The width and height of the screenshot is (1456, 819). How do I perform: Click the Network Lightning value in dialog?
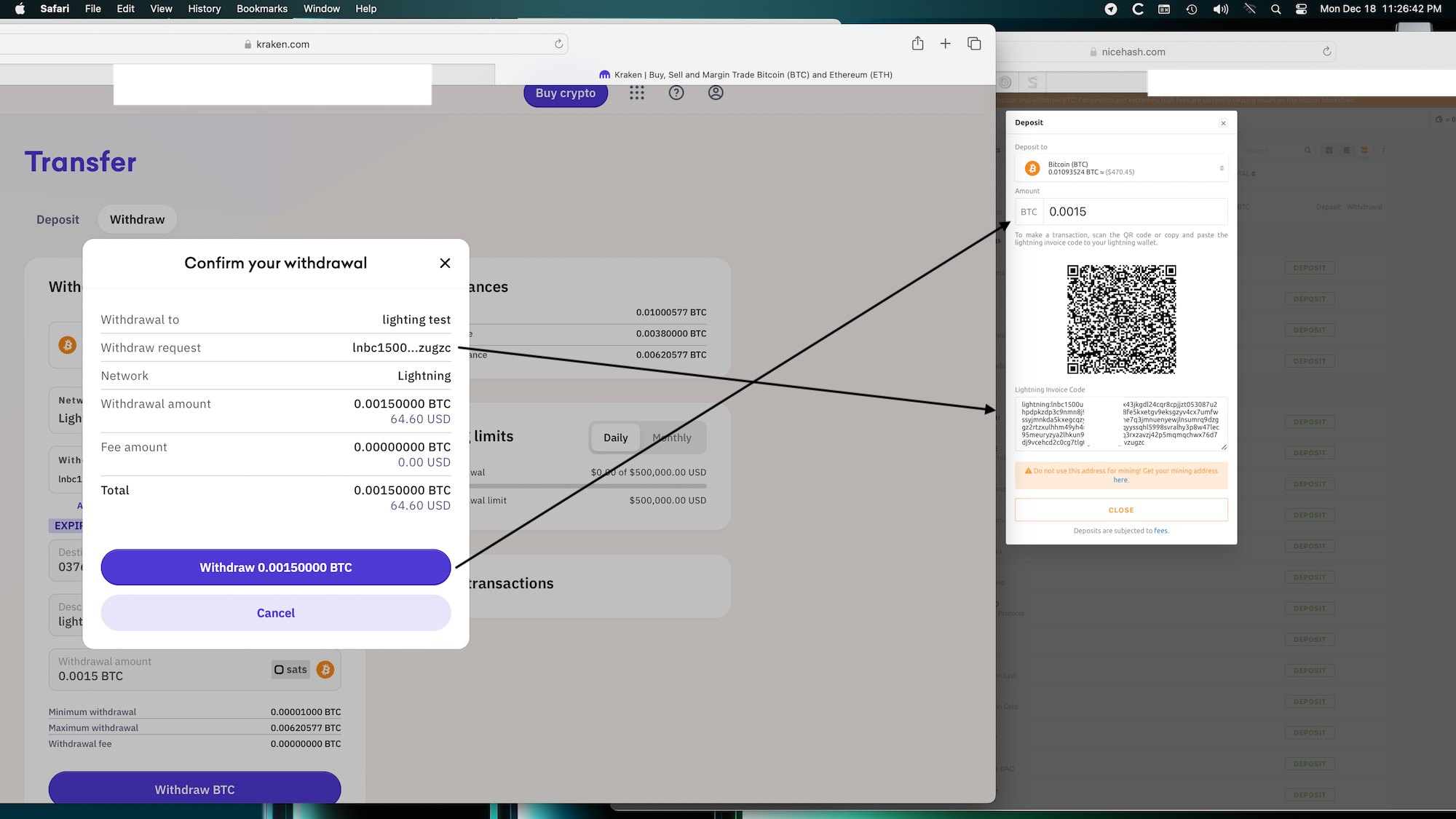point(424,376)
